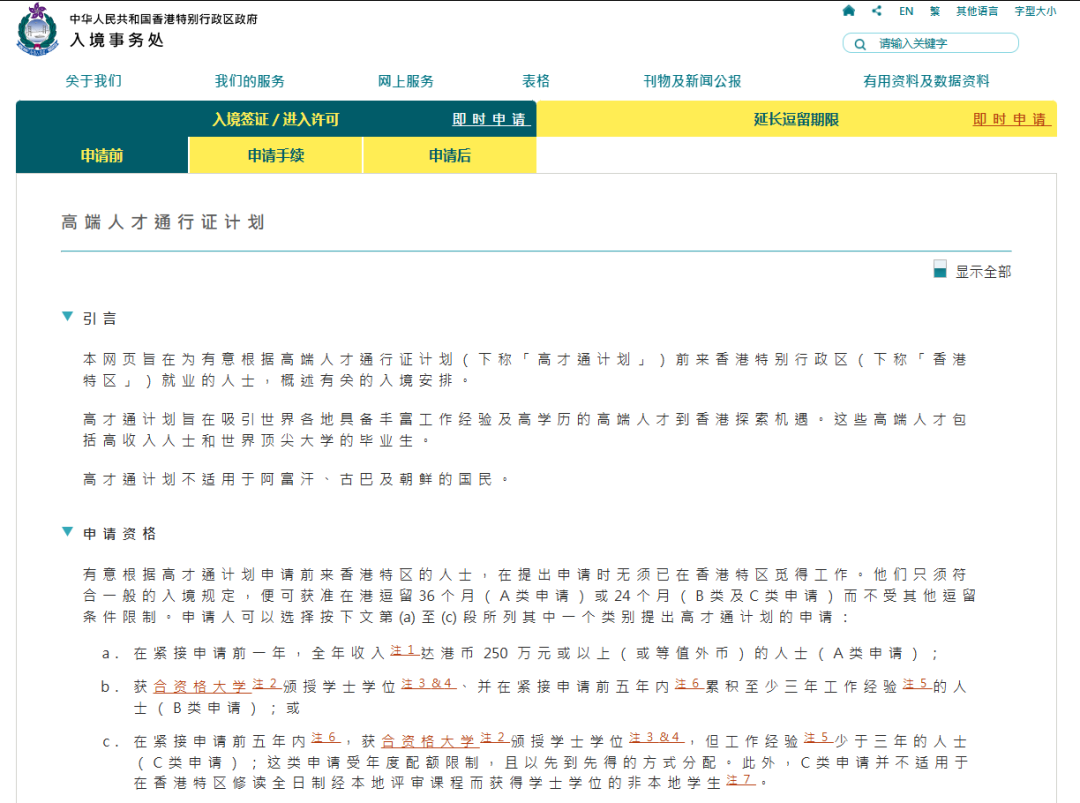This screenshot has width=1080, height=803.
Task: Click the keyword search input field
Action: coord(942,44)
